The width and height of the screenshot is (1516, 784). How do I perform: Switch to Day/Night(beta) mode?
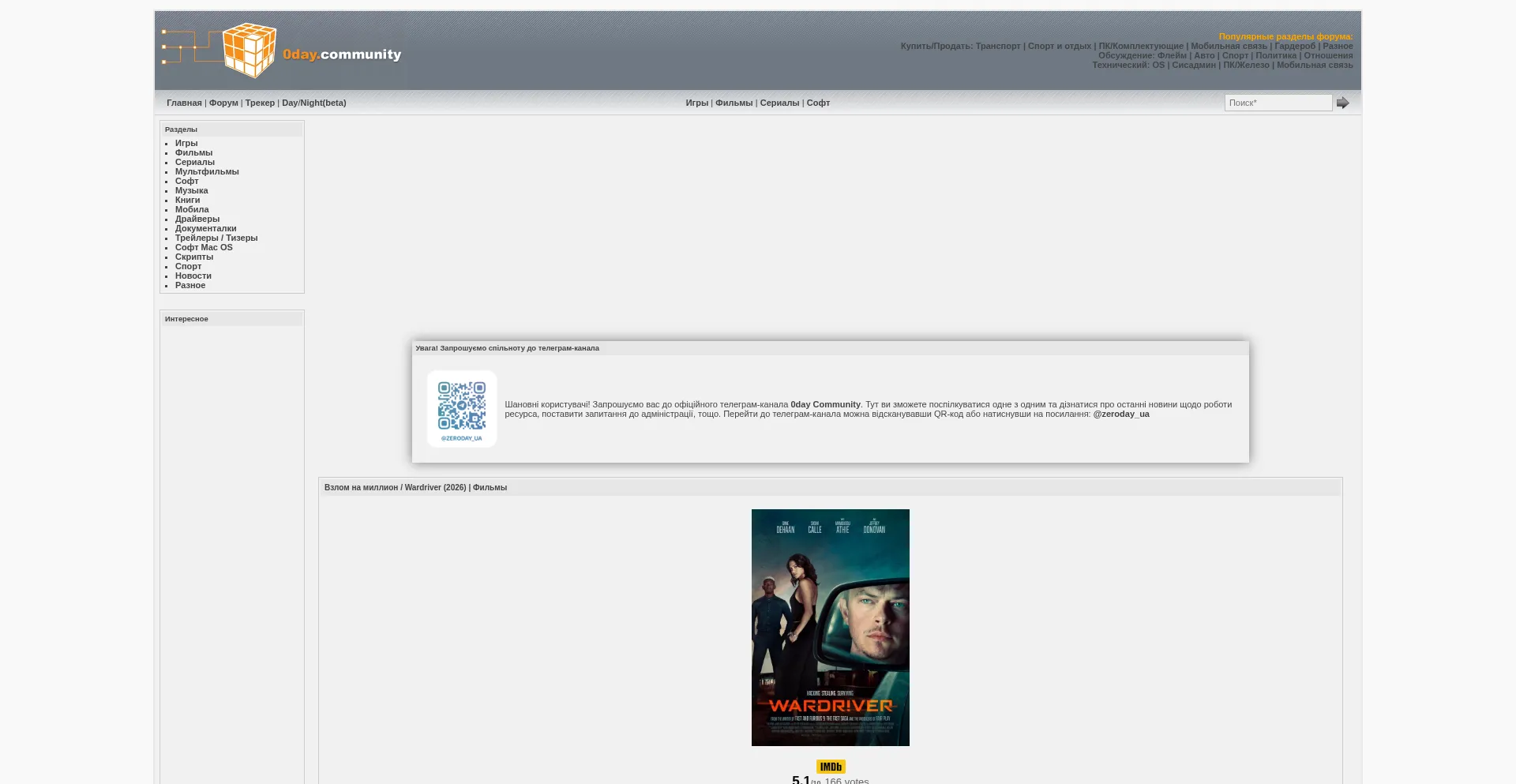click(314, 103)
